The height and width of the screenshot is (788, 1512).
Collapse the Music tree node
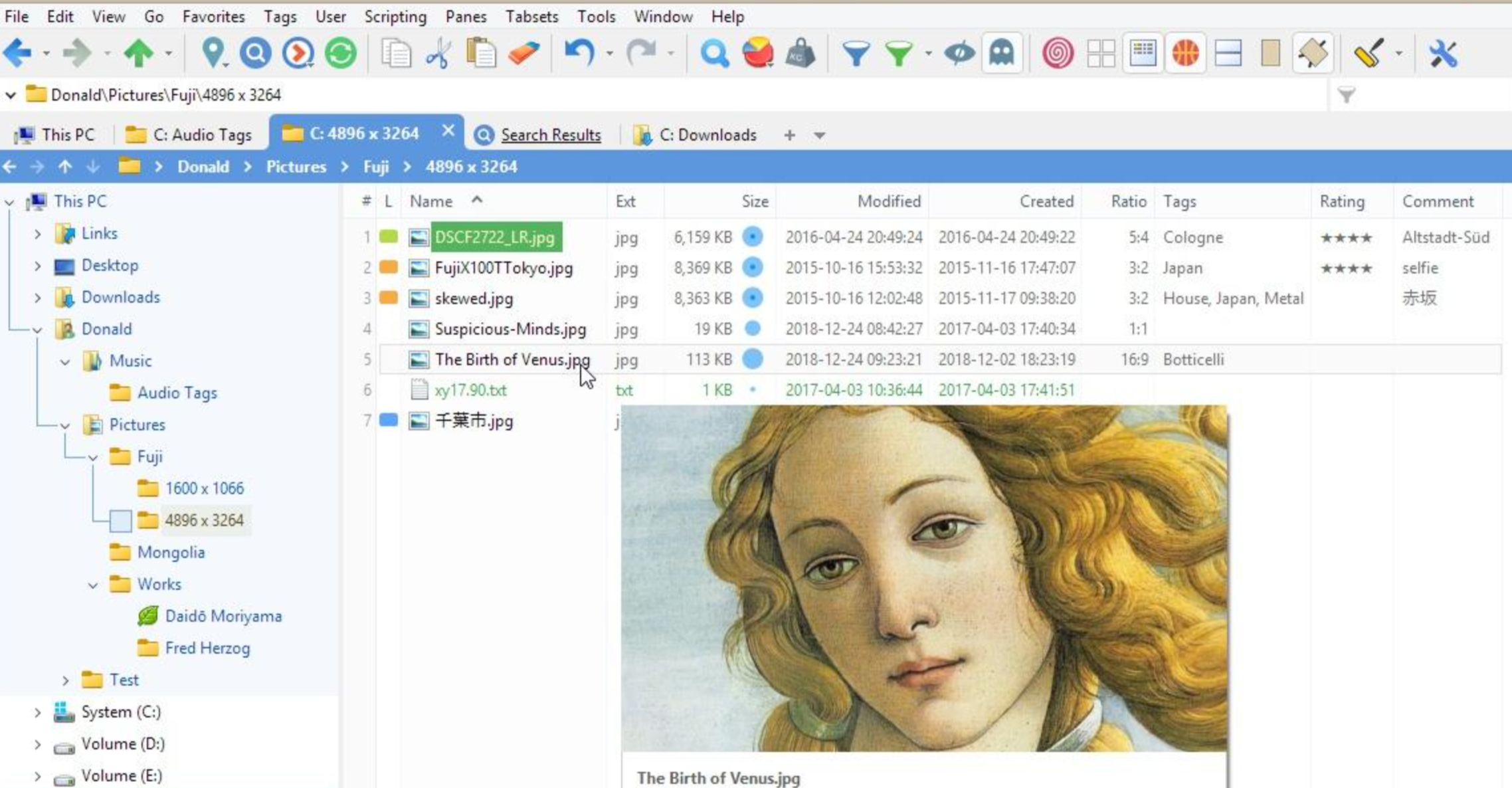pos(65,361)
